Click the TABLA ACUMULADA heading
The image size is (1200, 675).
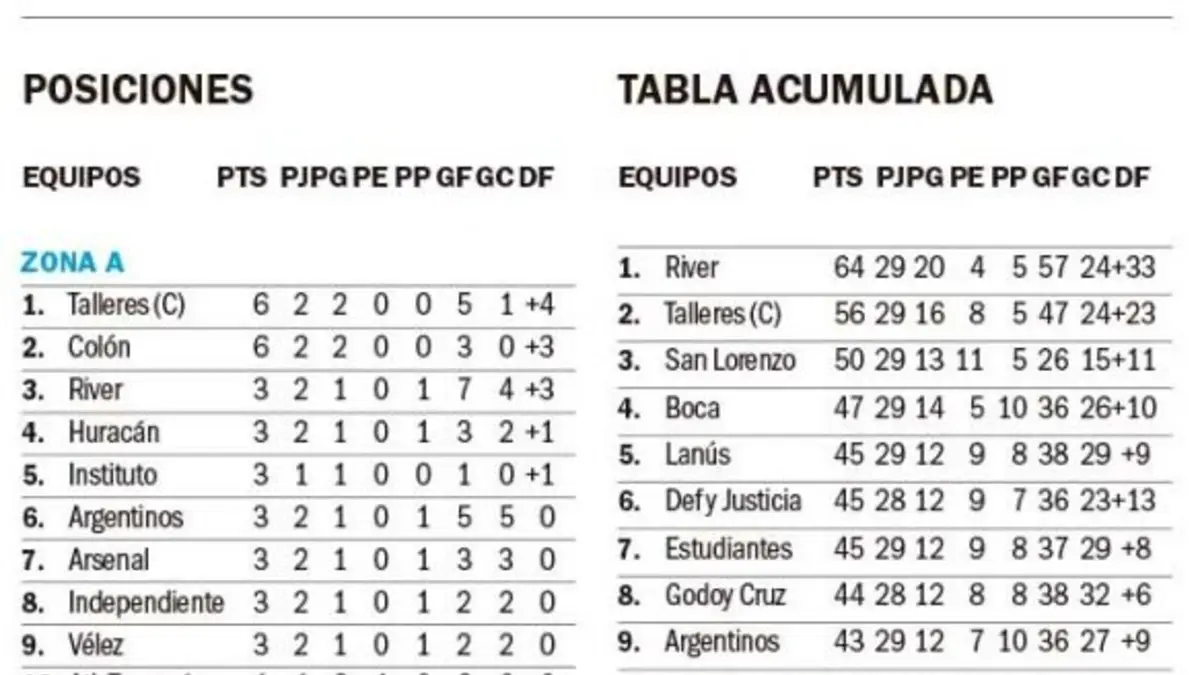[x=805, y=89]
